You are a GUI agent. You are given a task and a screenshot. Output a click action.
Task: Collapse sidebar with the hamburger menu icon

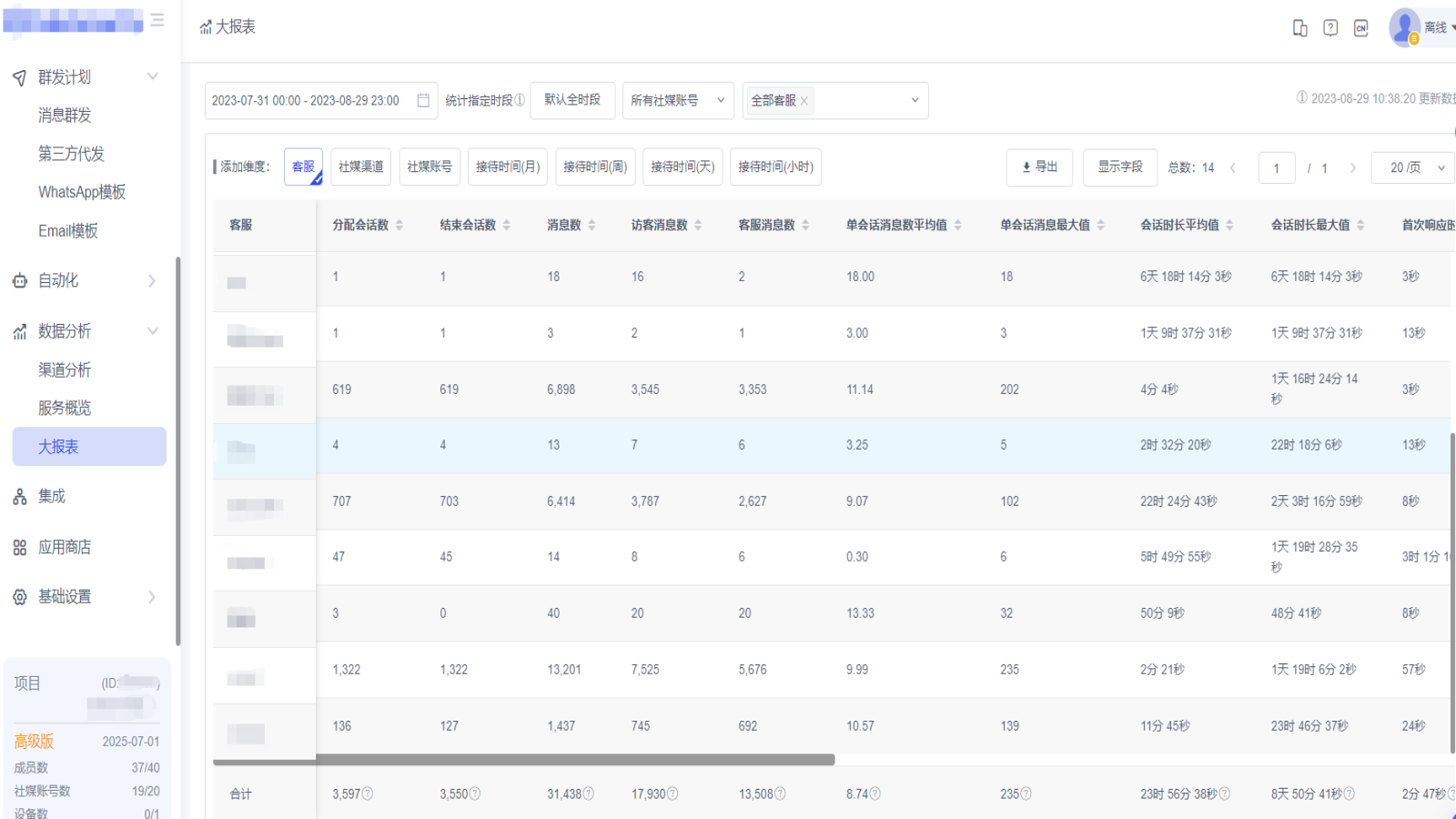click(x=157, y=20)
